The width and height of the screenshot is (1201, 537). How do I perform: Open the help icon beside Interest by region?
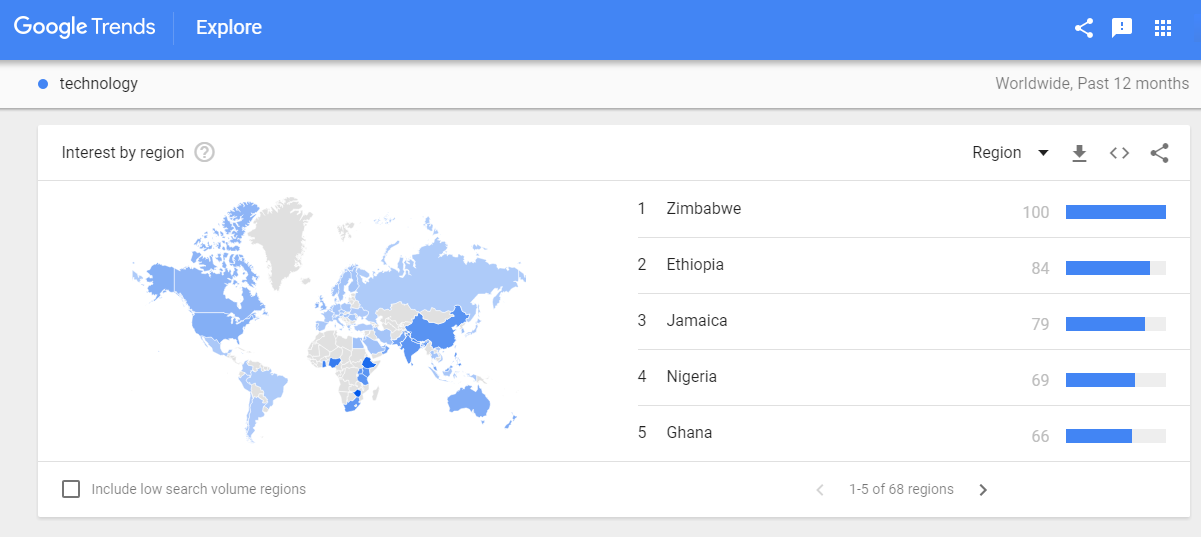(x=205, y=153)
